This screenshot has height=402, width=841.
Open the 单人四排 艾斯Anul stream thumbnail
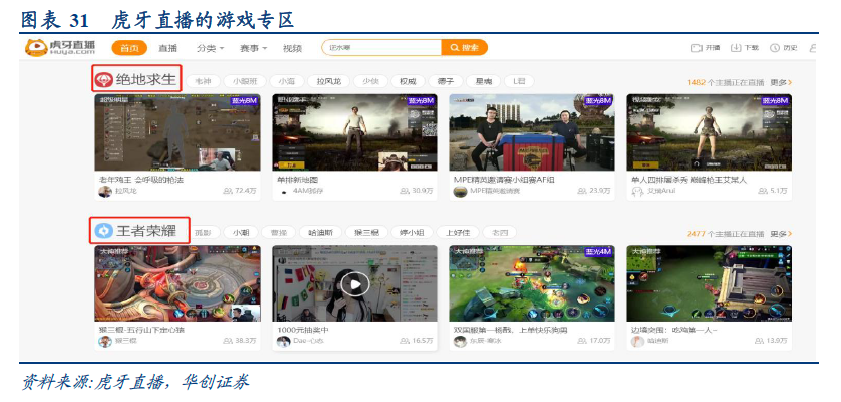(x=709, y=132)
